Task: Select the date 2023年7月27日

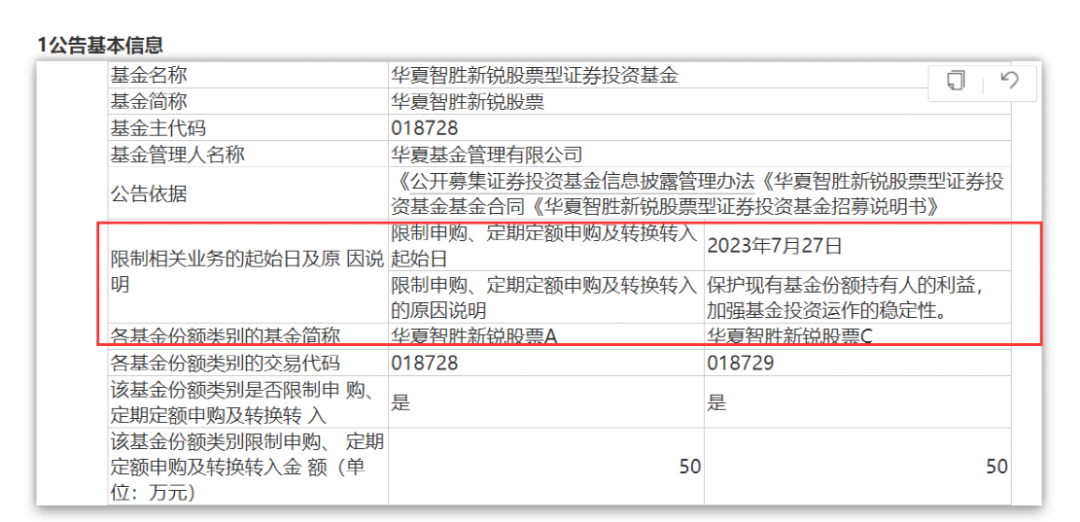Action: (x=775, y=246)
